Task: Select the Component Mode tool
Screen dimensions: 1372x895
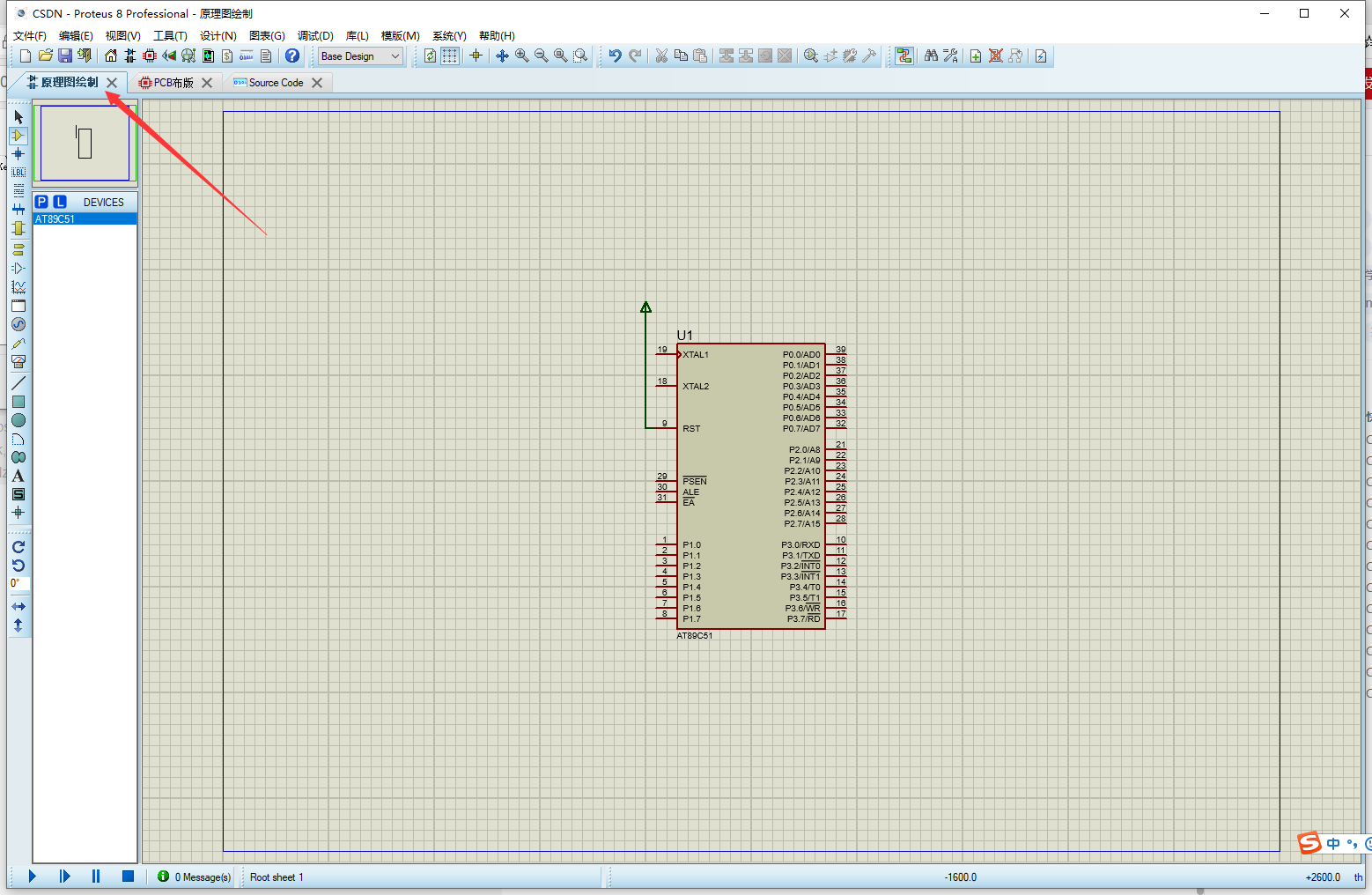Action: point(18,136)
